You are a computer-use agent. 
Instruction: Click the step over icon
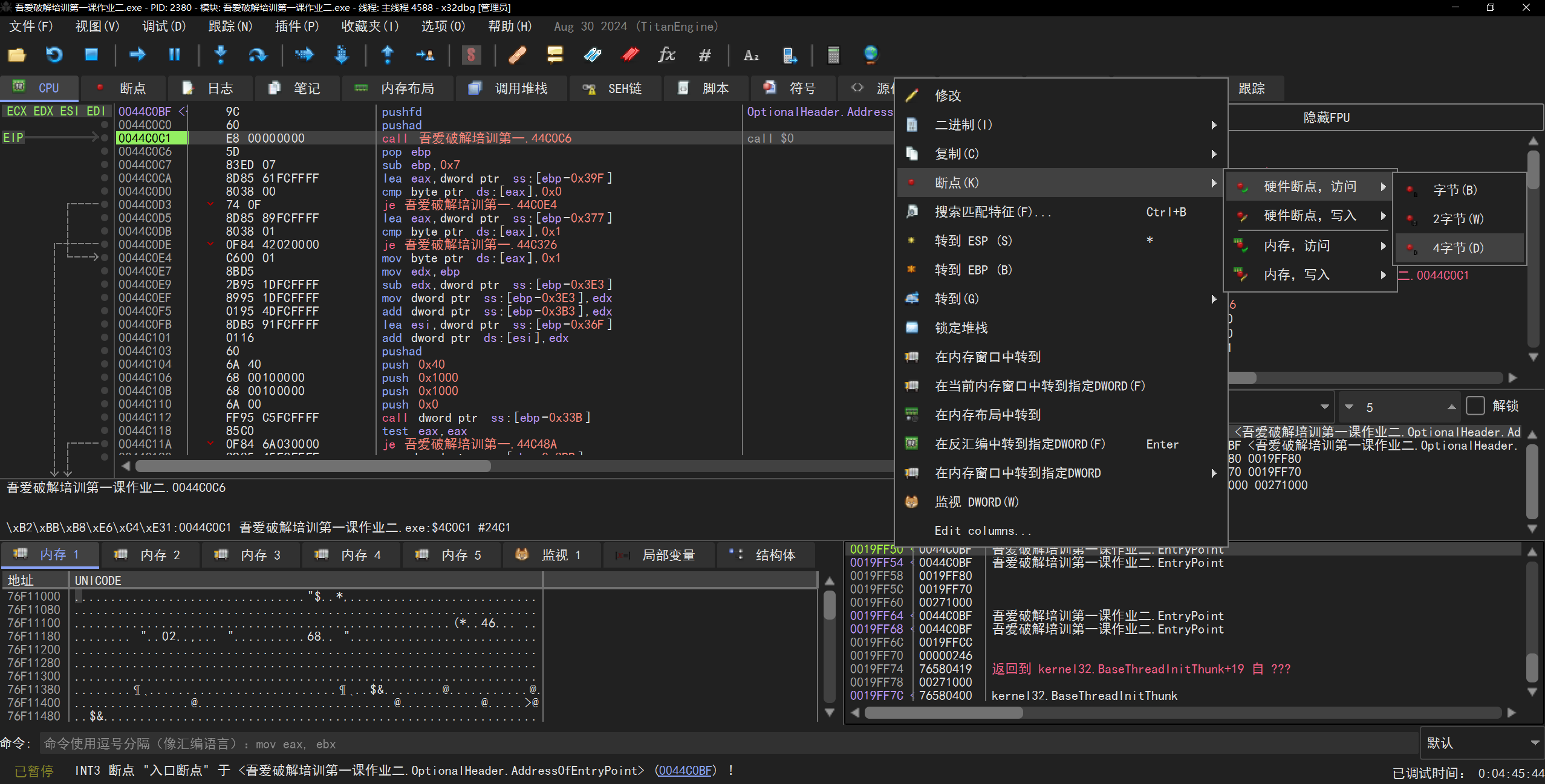point(258,55)
